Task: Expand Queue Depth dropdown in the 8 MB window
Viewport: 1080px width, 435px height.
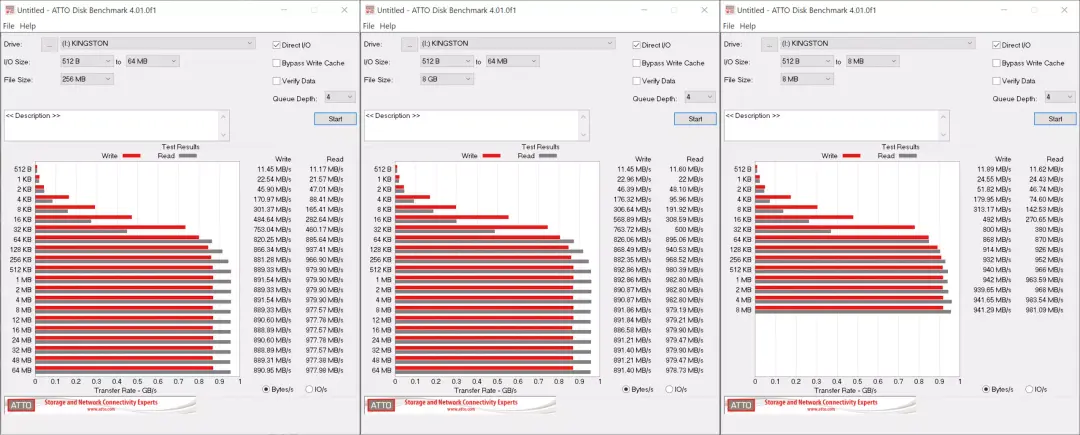Action: pyautogui.click(x=1060, y=97)
